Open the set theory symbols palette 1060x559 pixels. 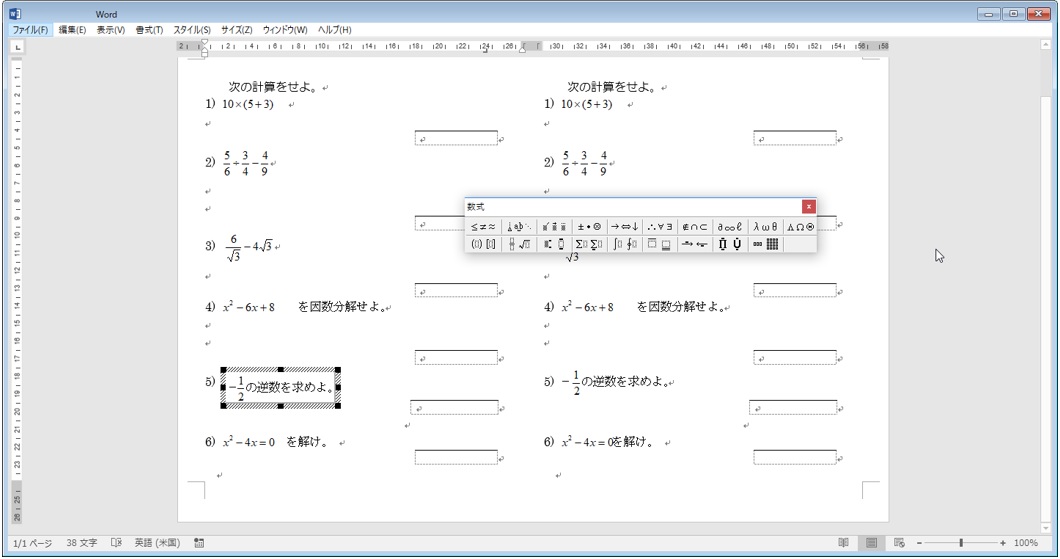695,227
